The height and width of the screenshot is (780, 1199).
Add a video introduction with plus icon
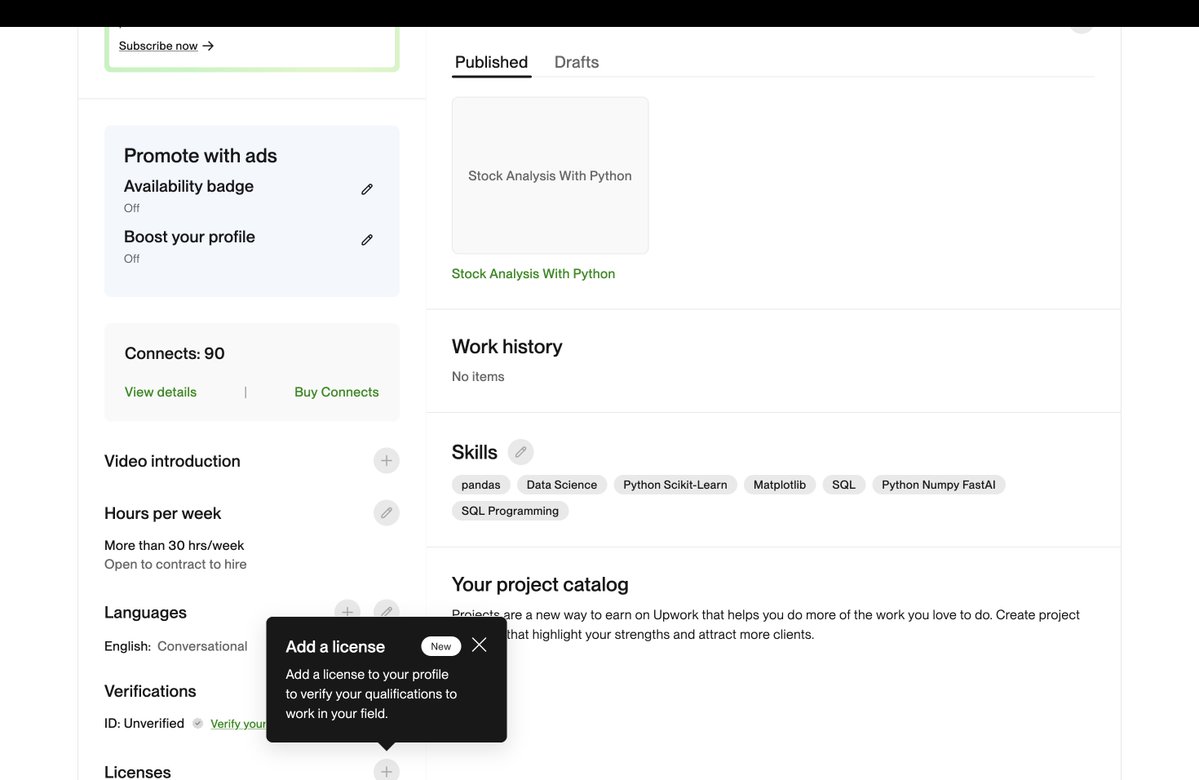(x=386, y=460)
